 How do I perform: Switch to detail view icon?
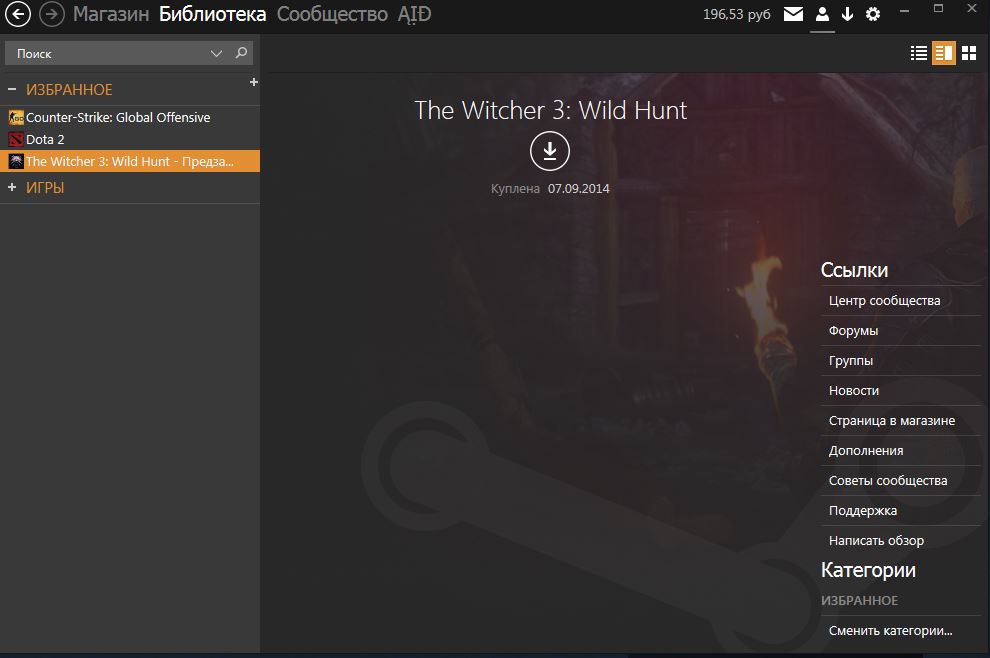coord(944,54)
